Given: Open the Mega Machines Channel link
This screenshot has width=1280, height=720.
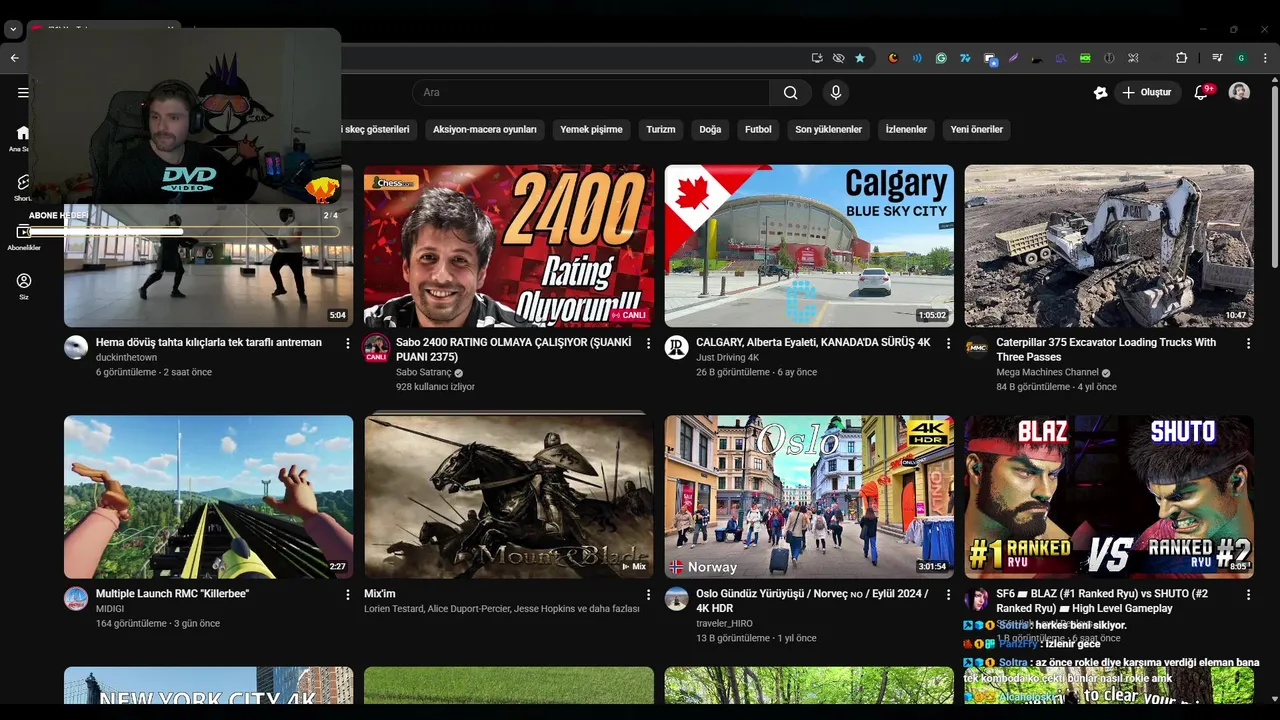Looking at the screenshot, I should click(x=1047, y=372).
